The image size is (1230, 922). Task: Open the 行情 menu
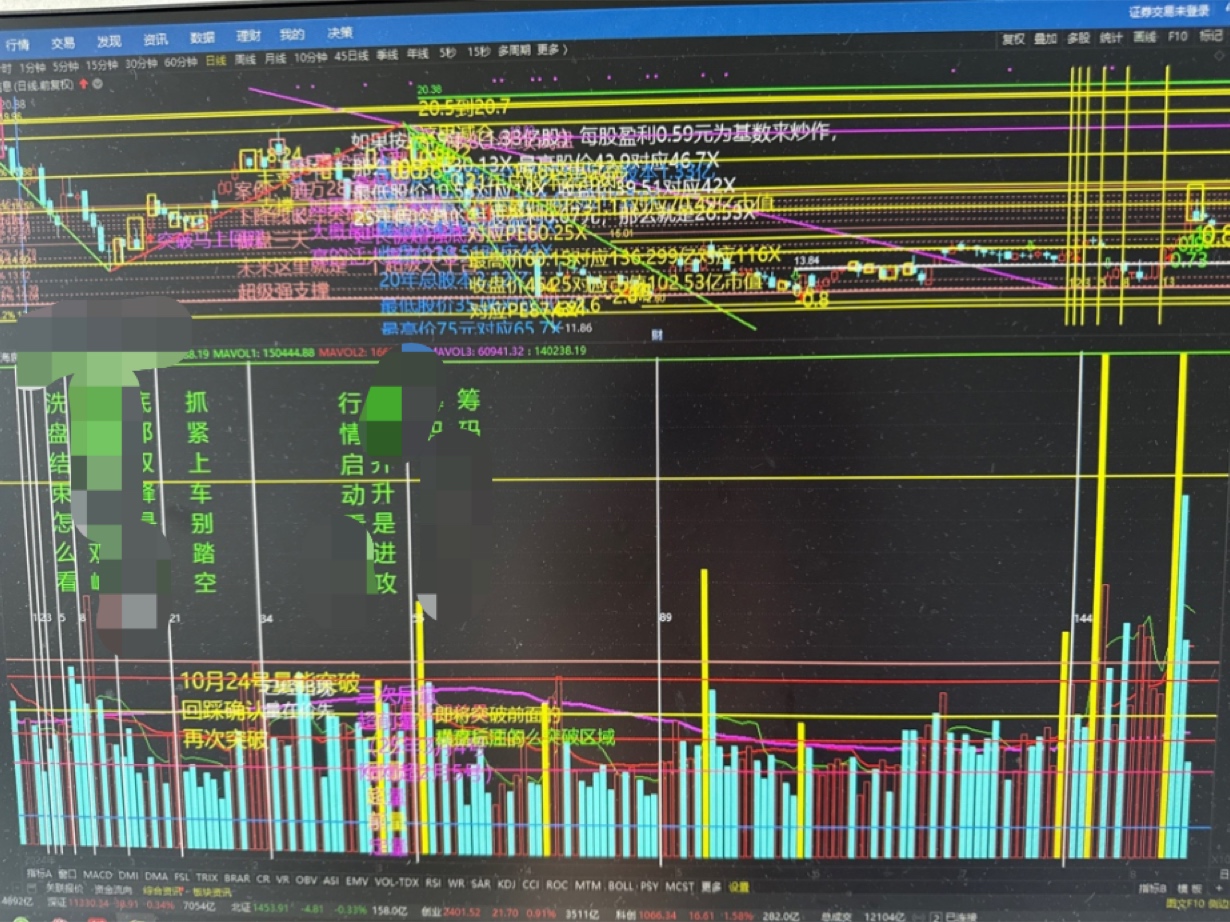[x=17, y=43]
